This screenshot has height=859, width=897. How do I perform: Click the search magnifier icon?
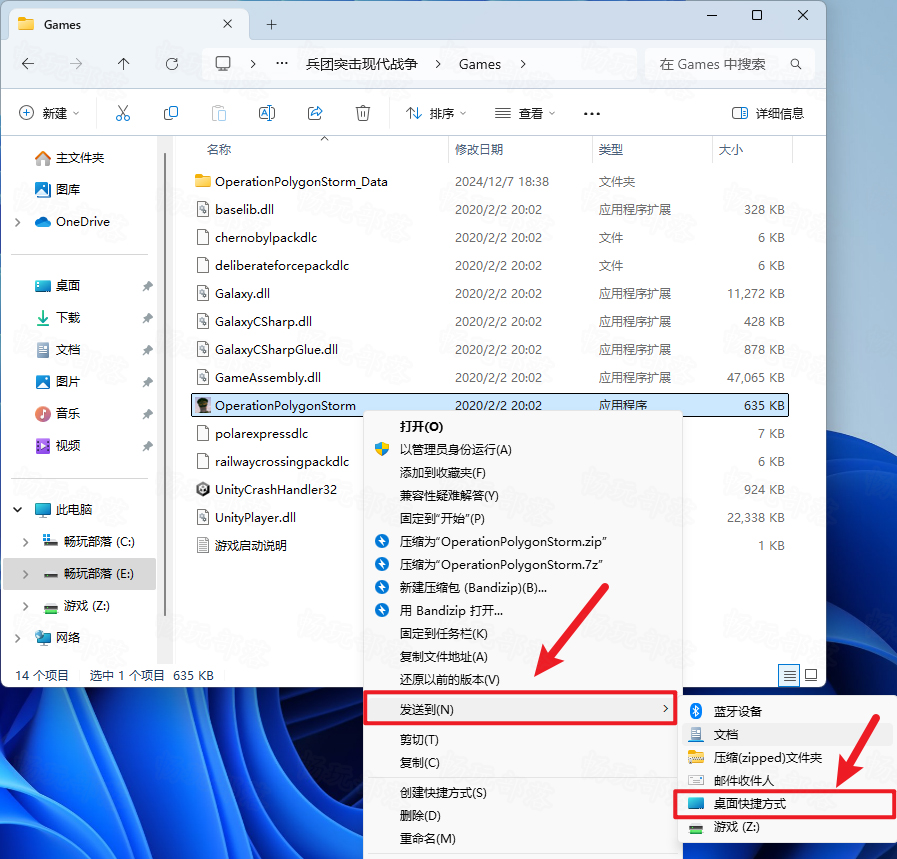pos(795,64)
